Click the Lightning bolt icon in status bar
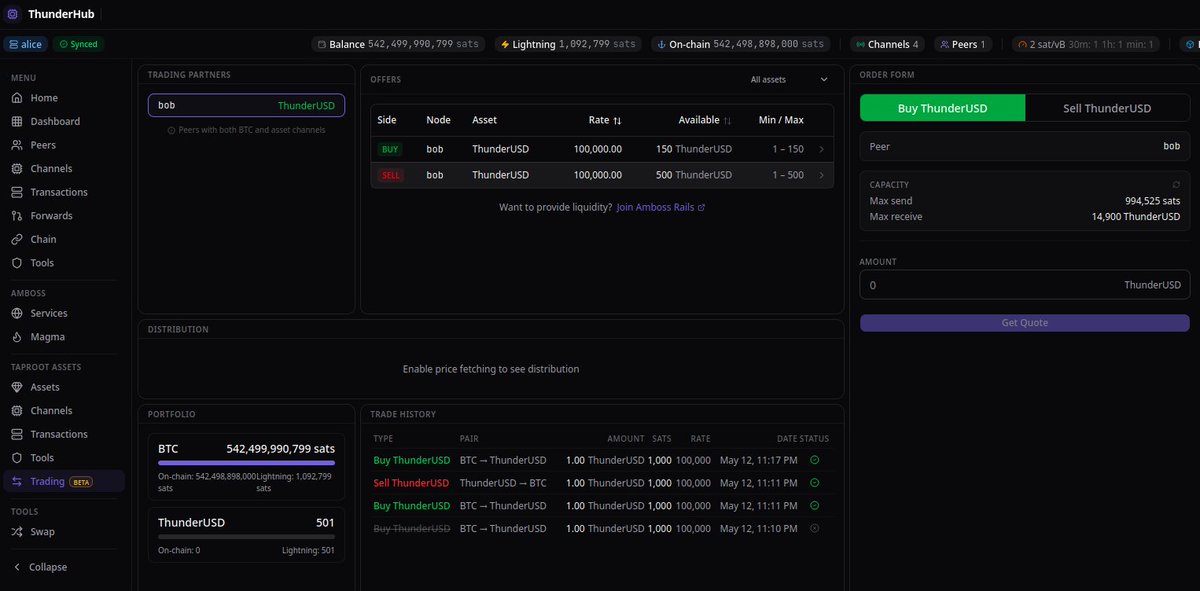This screenshot has height=591, width=1200. tap(504, 44)
